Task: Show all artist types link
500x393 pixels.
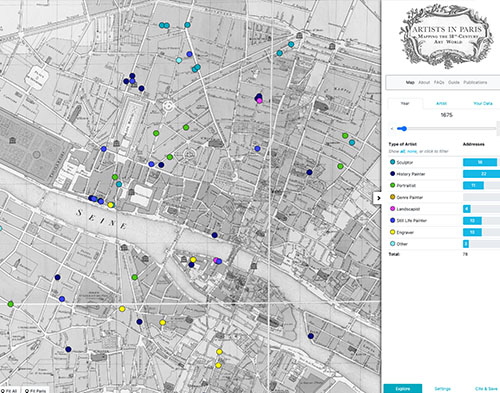Action: 403,151
